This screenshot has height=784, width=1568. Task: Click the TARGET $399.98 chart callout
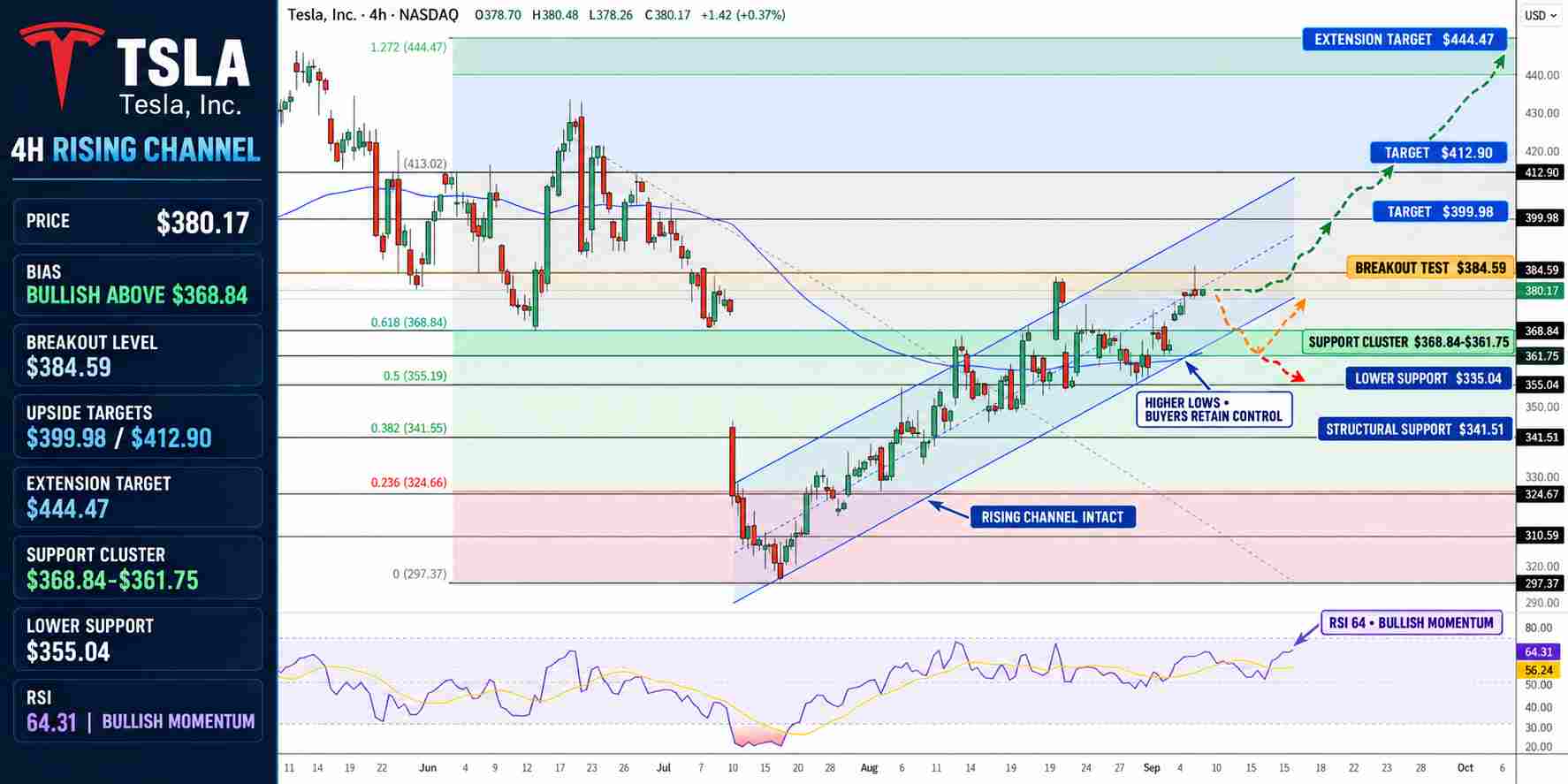pos(1440,211)
